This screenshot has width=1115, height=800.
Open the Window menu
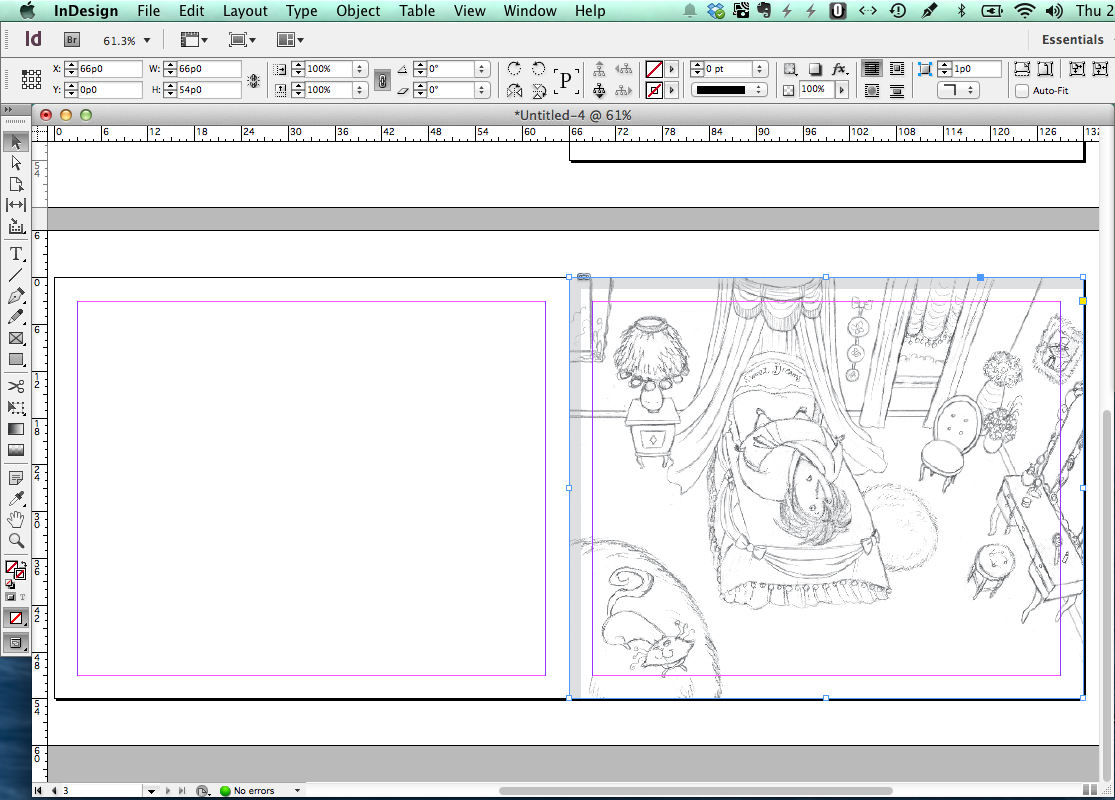530,11
